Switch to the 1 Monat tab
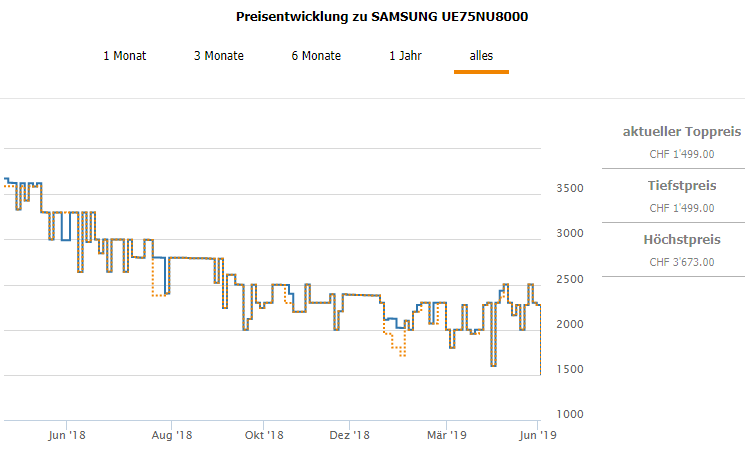 (x=125, y=56)
